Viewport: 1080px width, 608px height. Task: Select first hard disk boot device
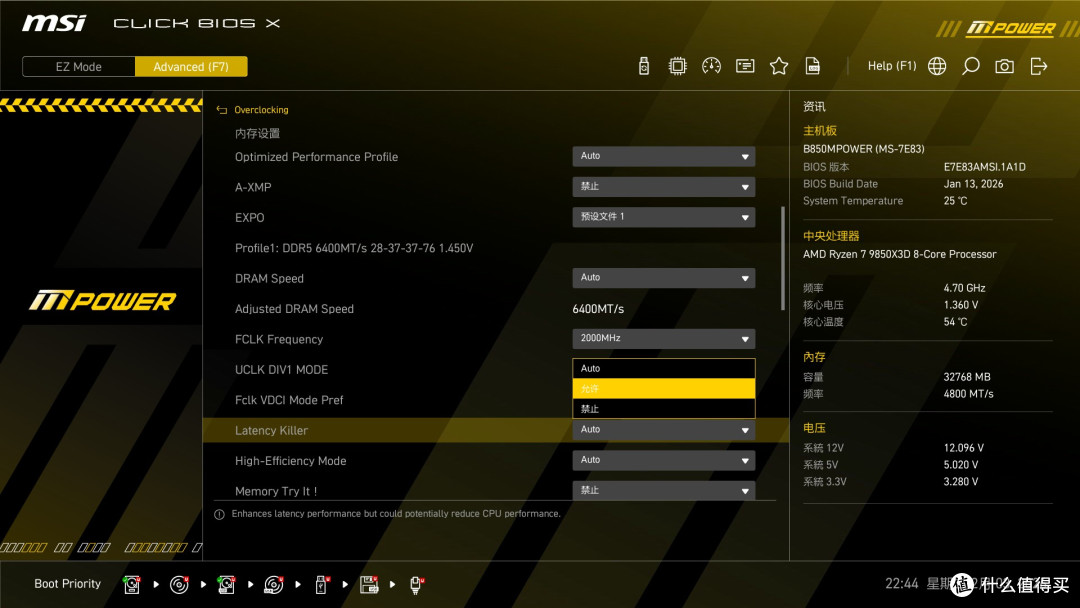click(x=132, y=585)
